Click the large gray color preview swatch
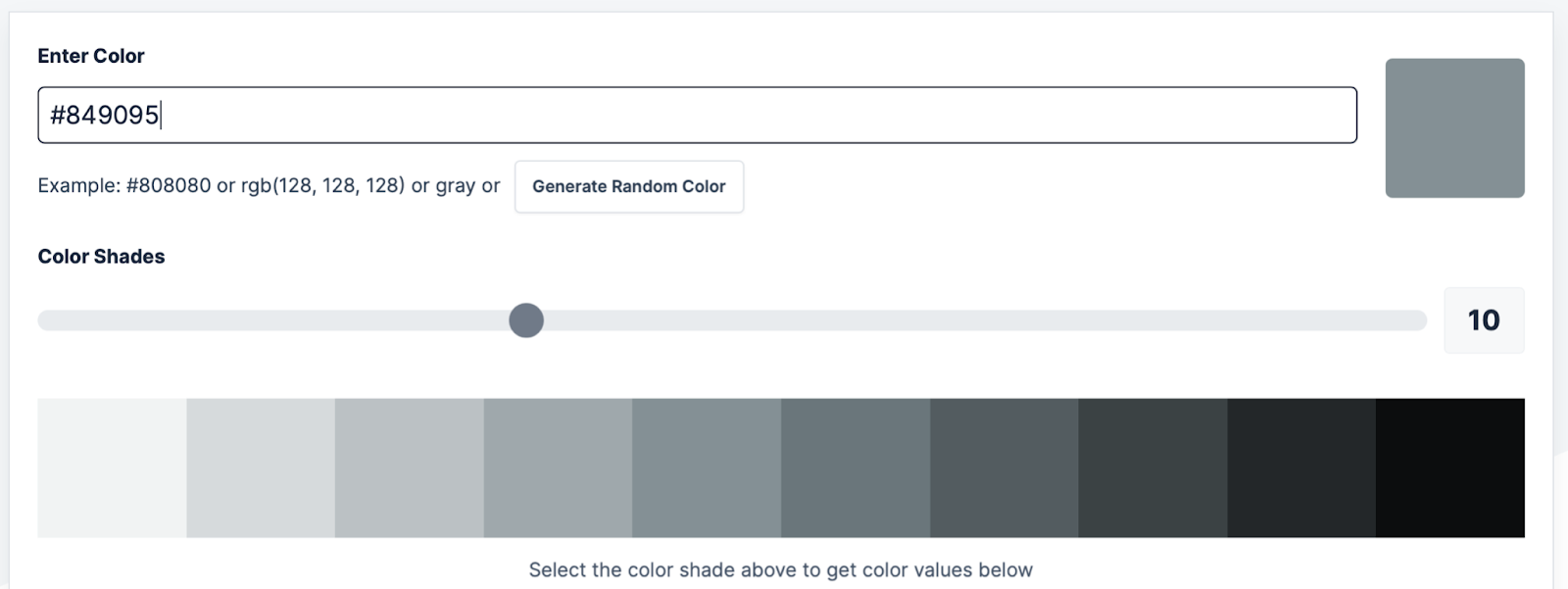Viewport: 1568px width, 589px height. (1454, 127)
